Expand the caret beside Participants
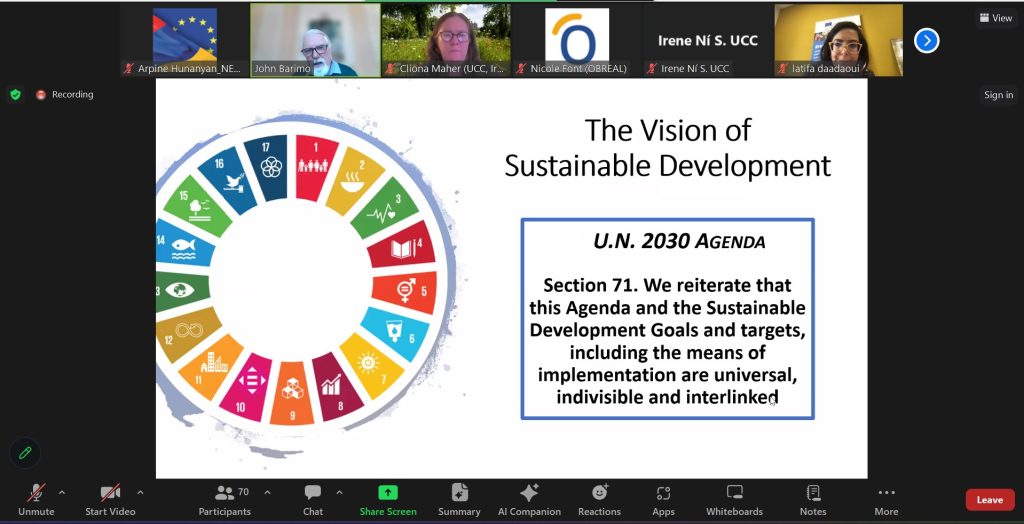The height and width of the screenshot is (524, 1024). click(270, 492)
